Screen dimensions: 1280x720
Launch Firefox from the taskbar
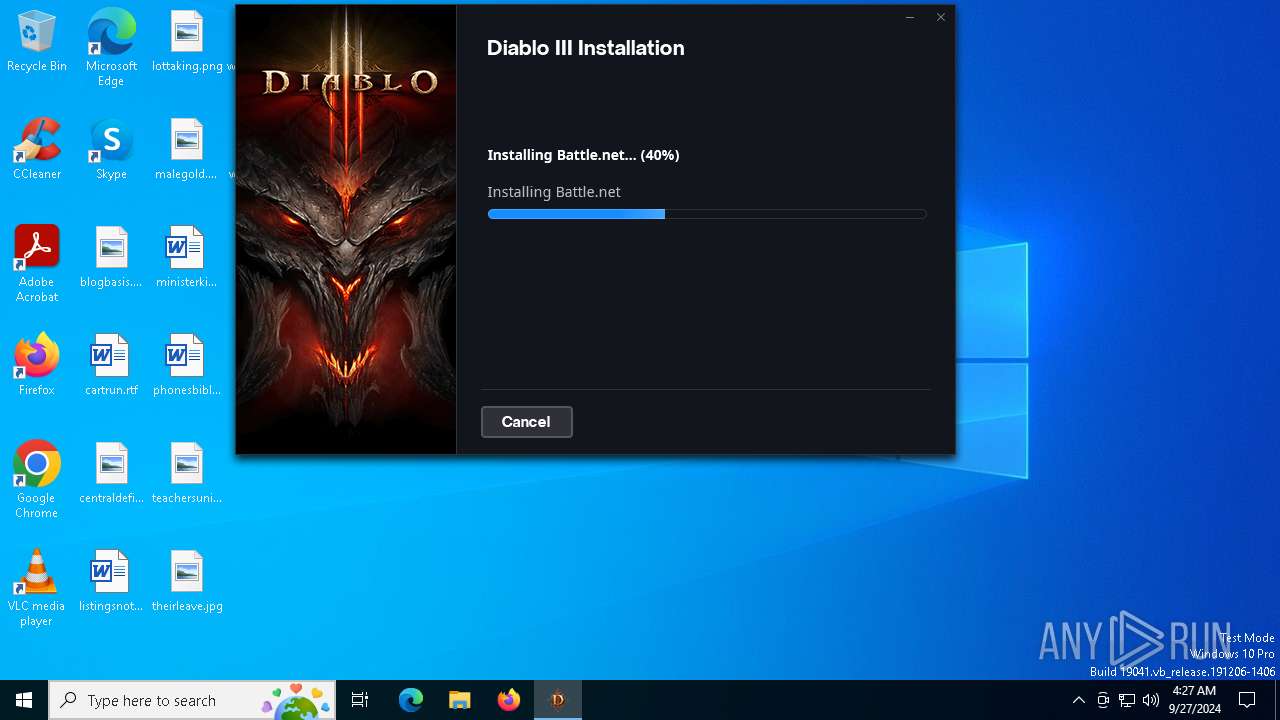508,700
